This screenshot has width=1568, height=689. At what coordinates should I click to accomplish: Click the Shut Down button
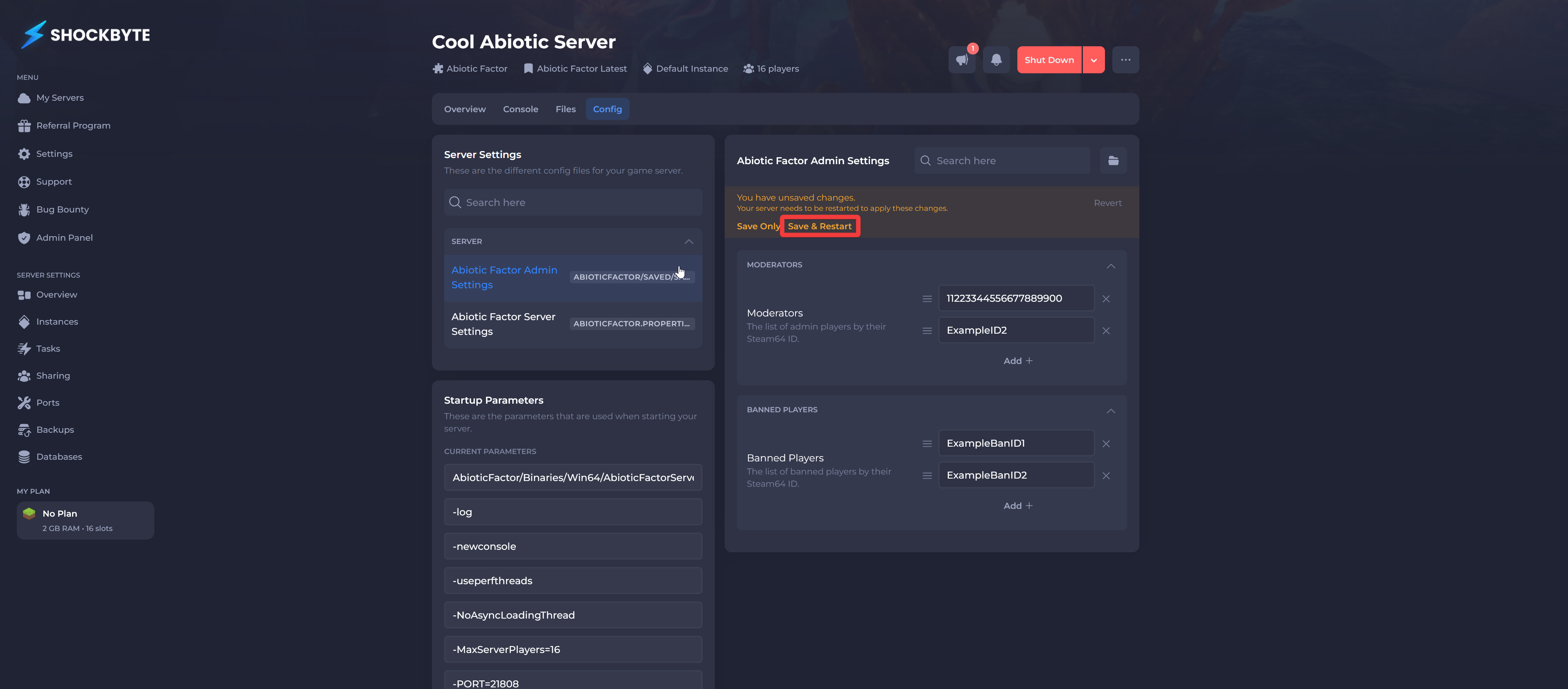pos(1049,60)
